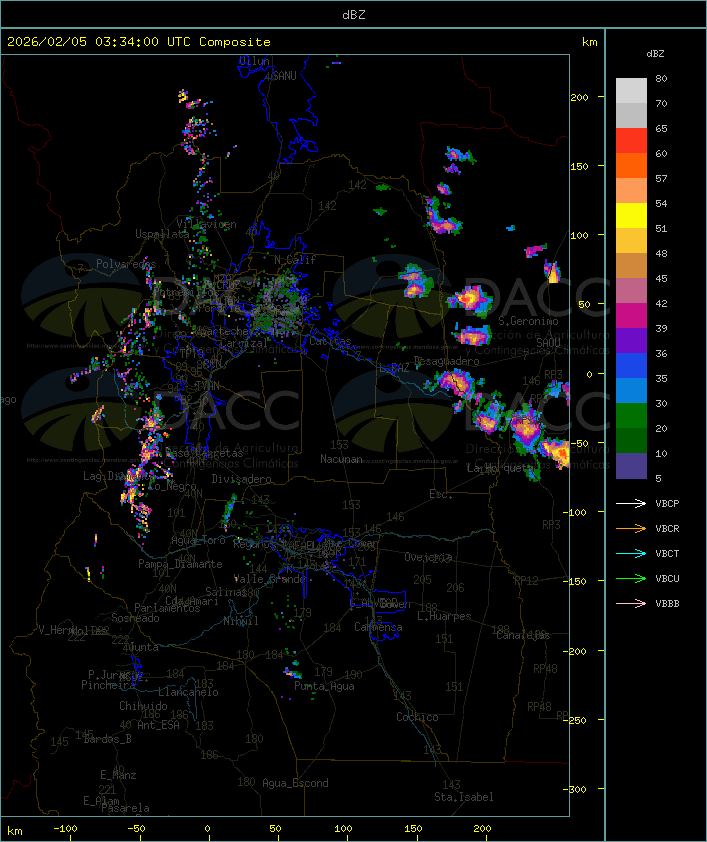Choose the green 20-30 dBZ swatch
Image resolution: width=707 pixels, height=842 pixels.
click(631, 415)
